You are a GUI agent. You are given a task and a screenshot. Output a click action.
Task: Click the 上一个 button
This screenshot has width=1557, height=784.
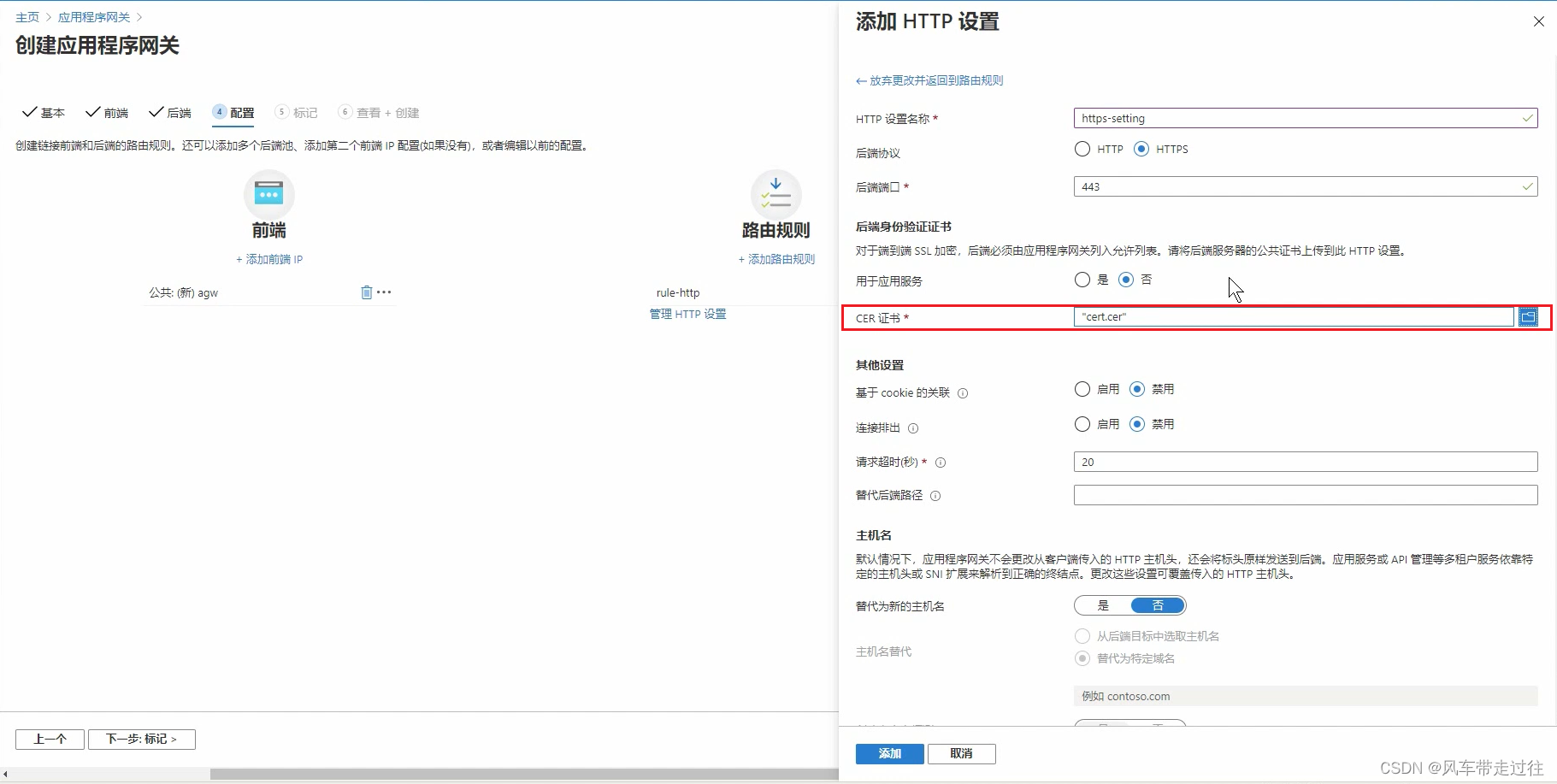pos(50,739)
